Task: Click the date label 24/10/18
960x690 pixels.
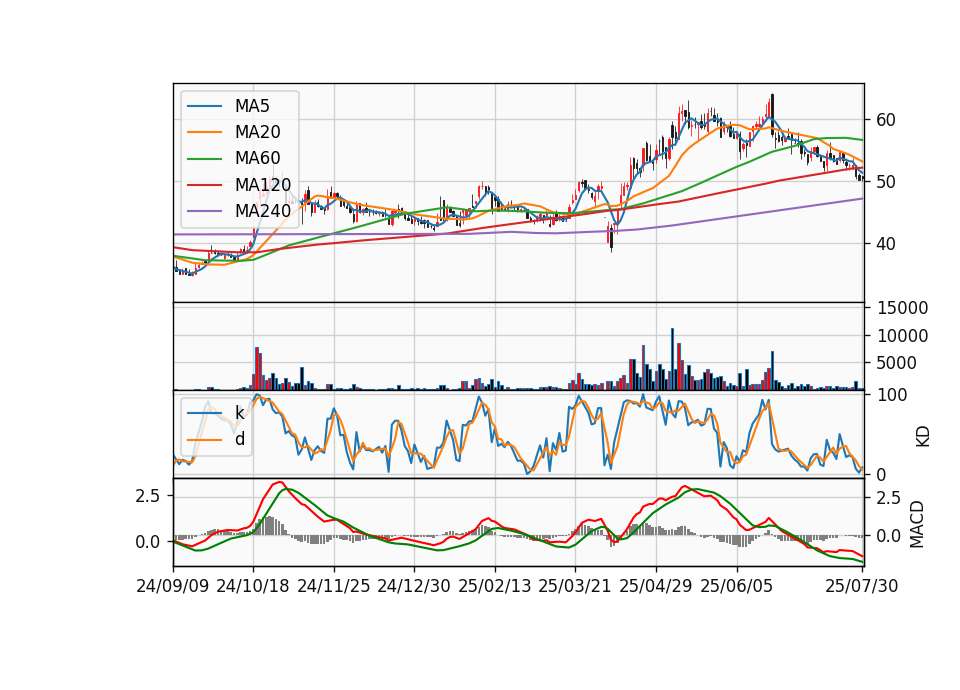Action: tap(253, 586)
